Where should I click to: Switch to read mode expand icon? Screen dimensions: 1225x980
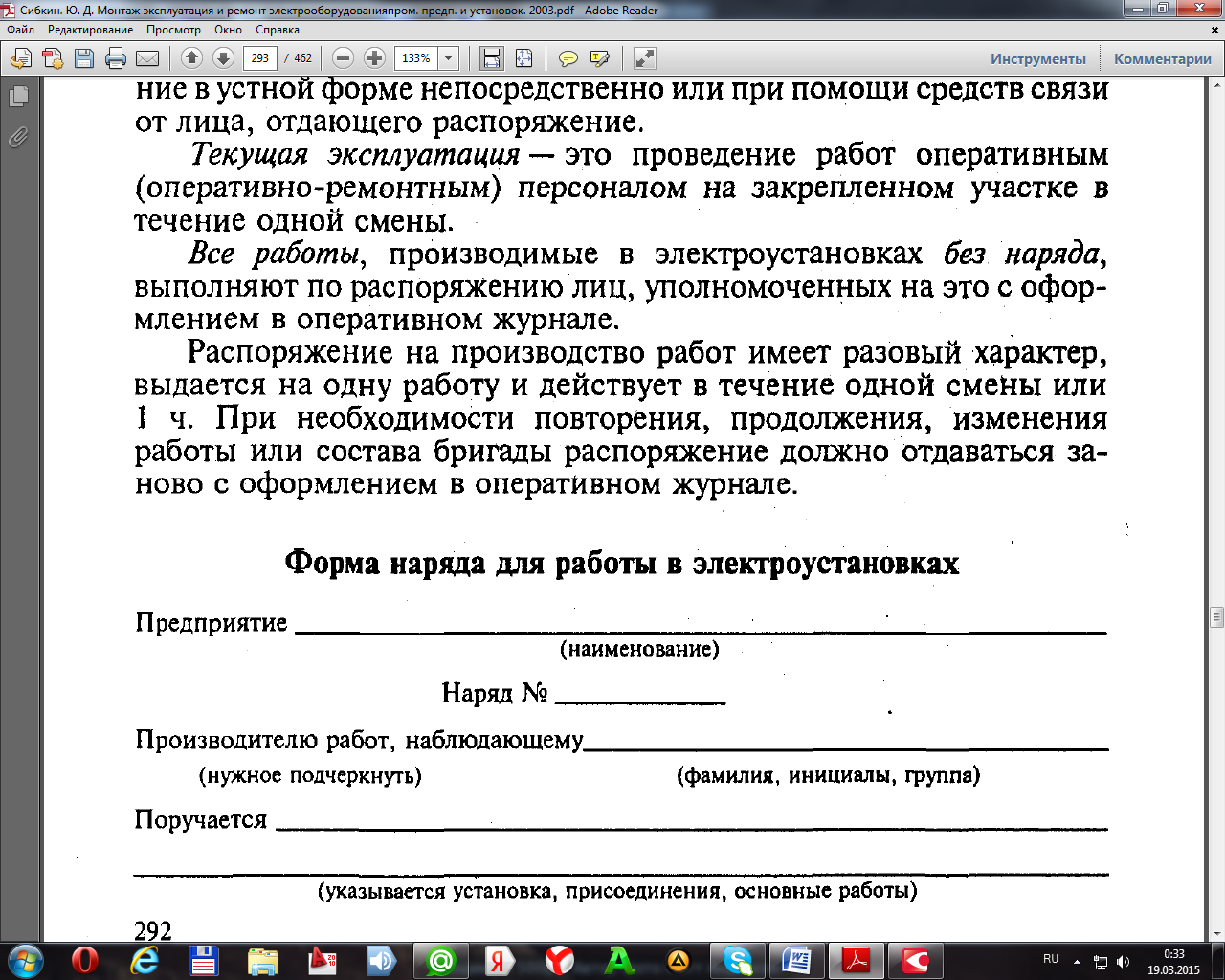coord(645,58)
